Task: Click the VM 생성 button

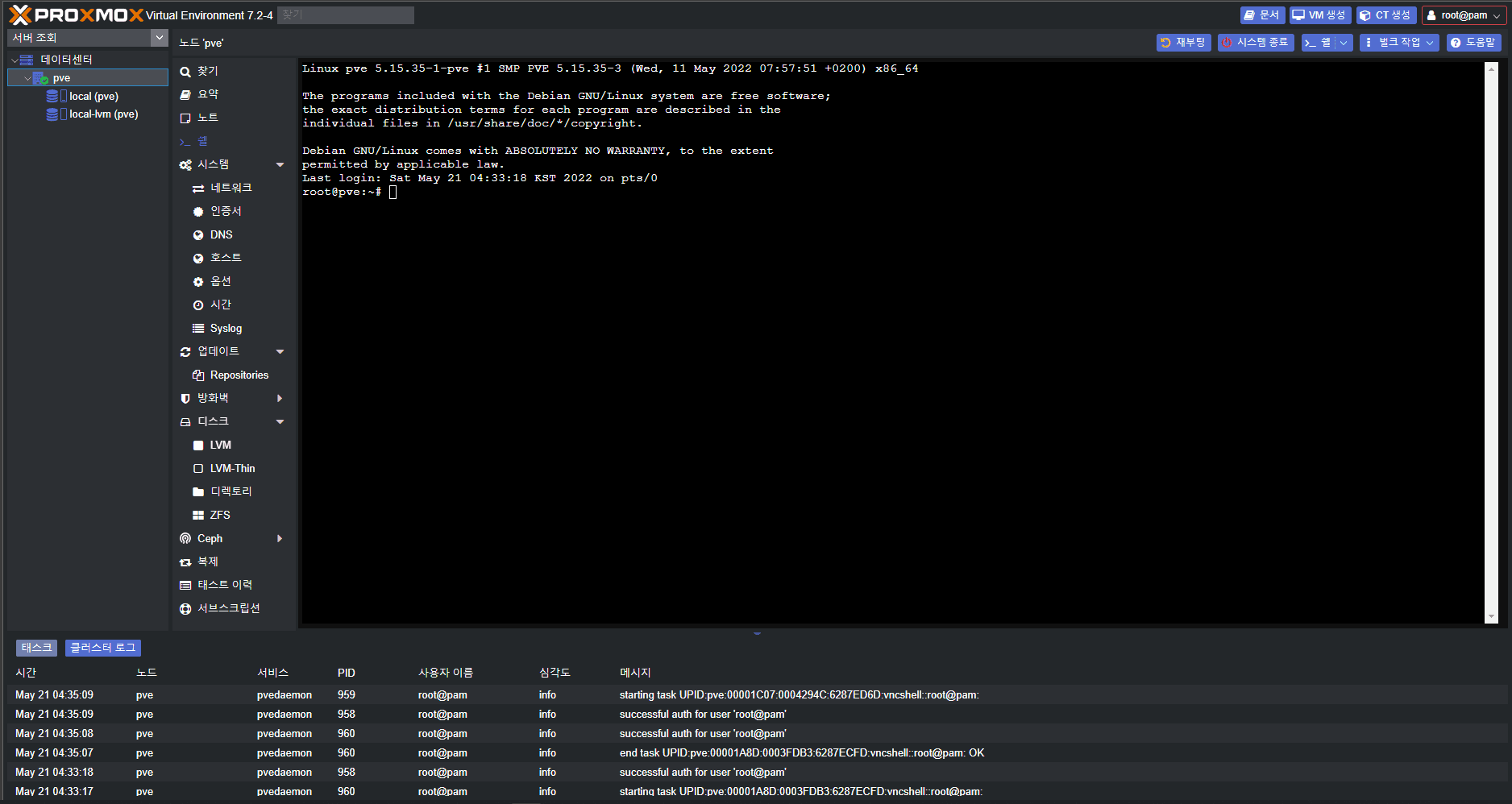Action: tap(1319, 15)
